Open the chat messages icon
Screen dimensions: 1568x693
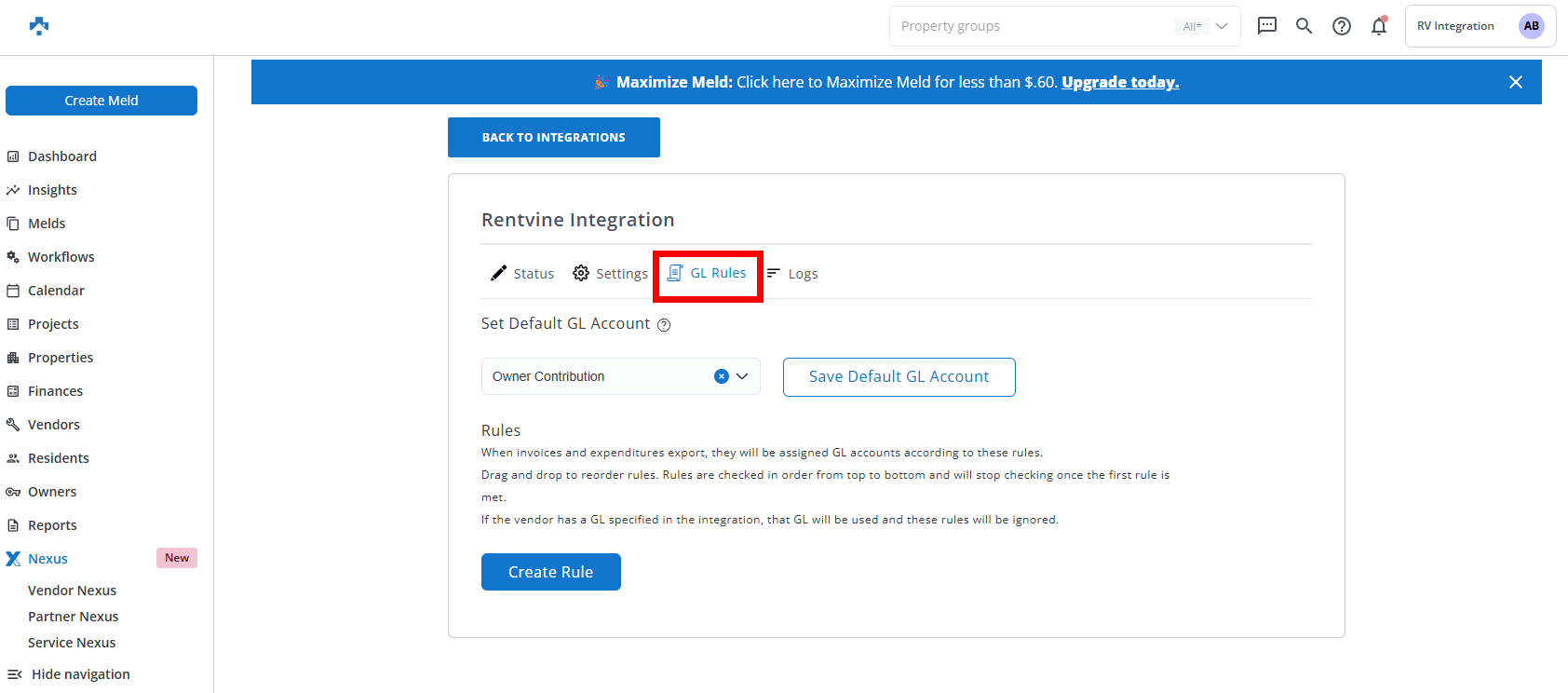pos(1266,26)
